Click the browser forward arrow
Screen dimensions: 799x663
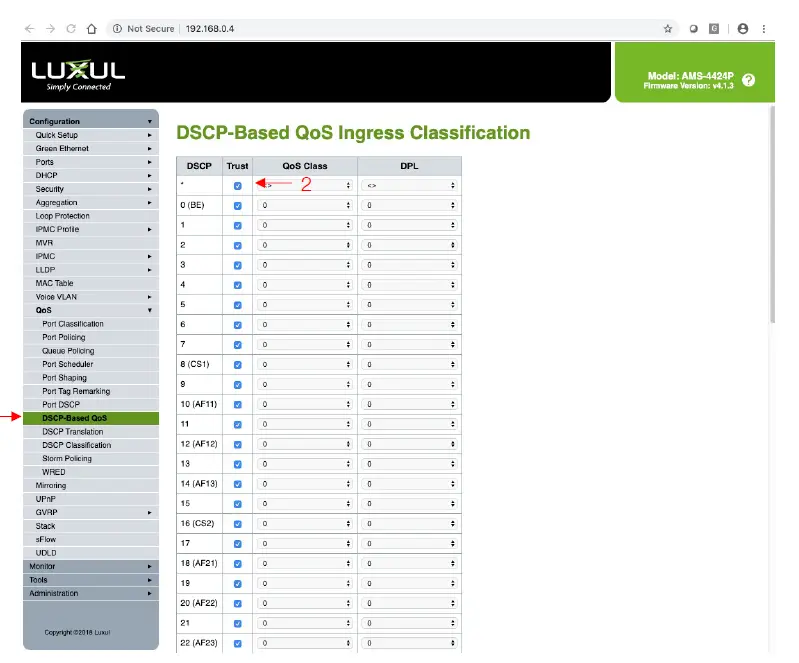pyautogui.click(x=50, y=29)
